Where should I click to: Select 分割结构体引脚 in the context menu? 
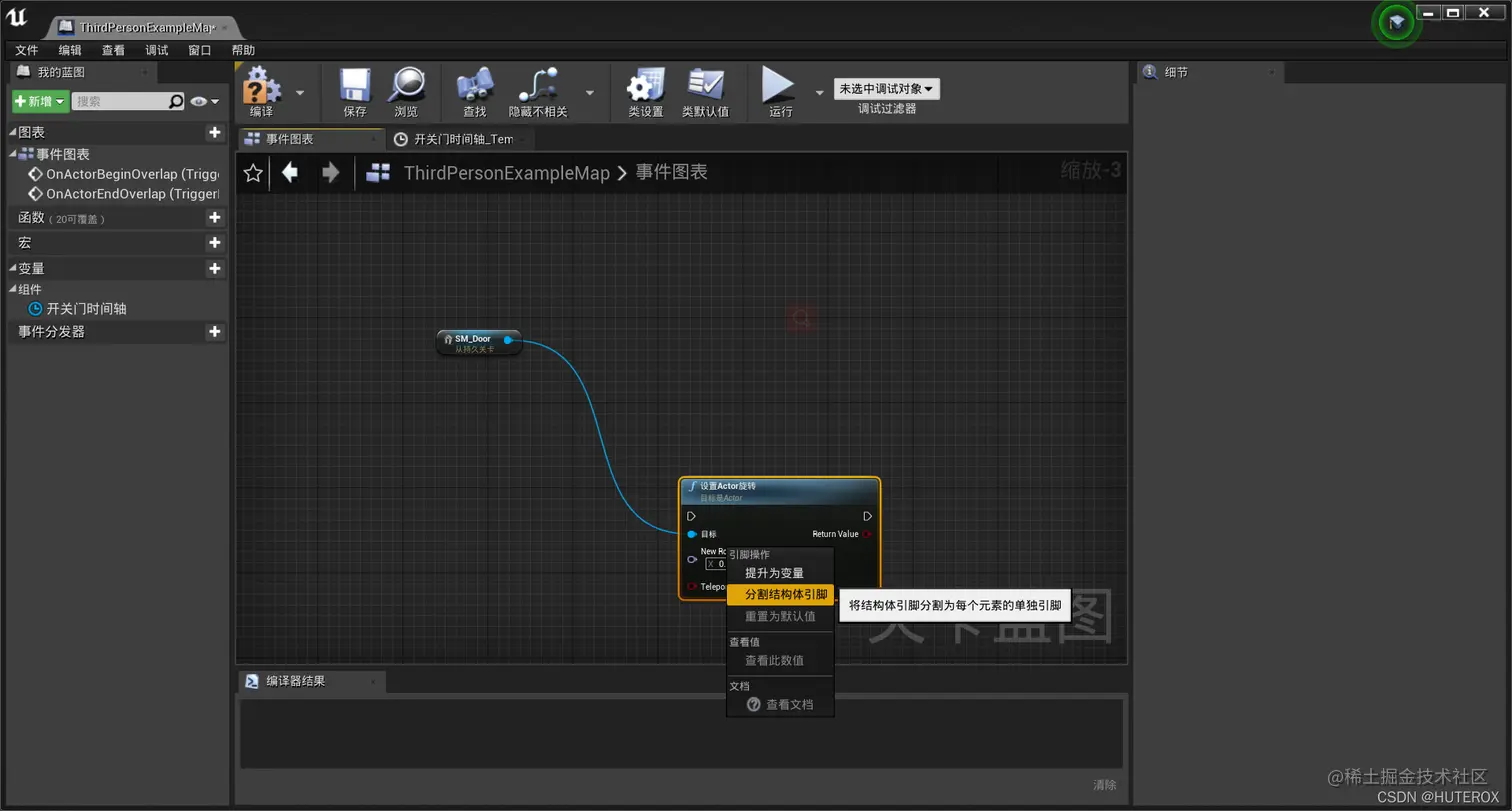tap(780, 594)
